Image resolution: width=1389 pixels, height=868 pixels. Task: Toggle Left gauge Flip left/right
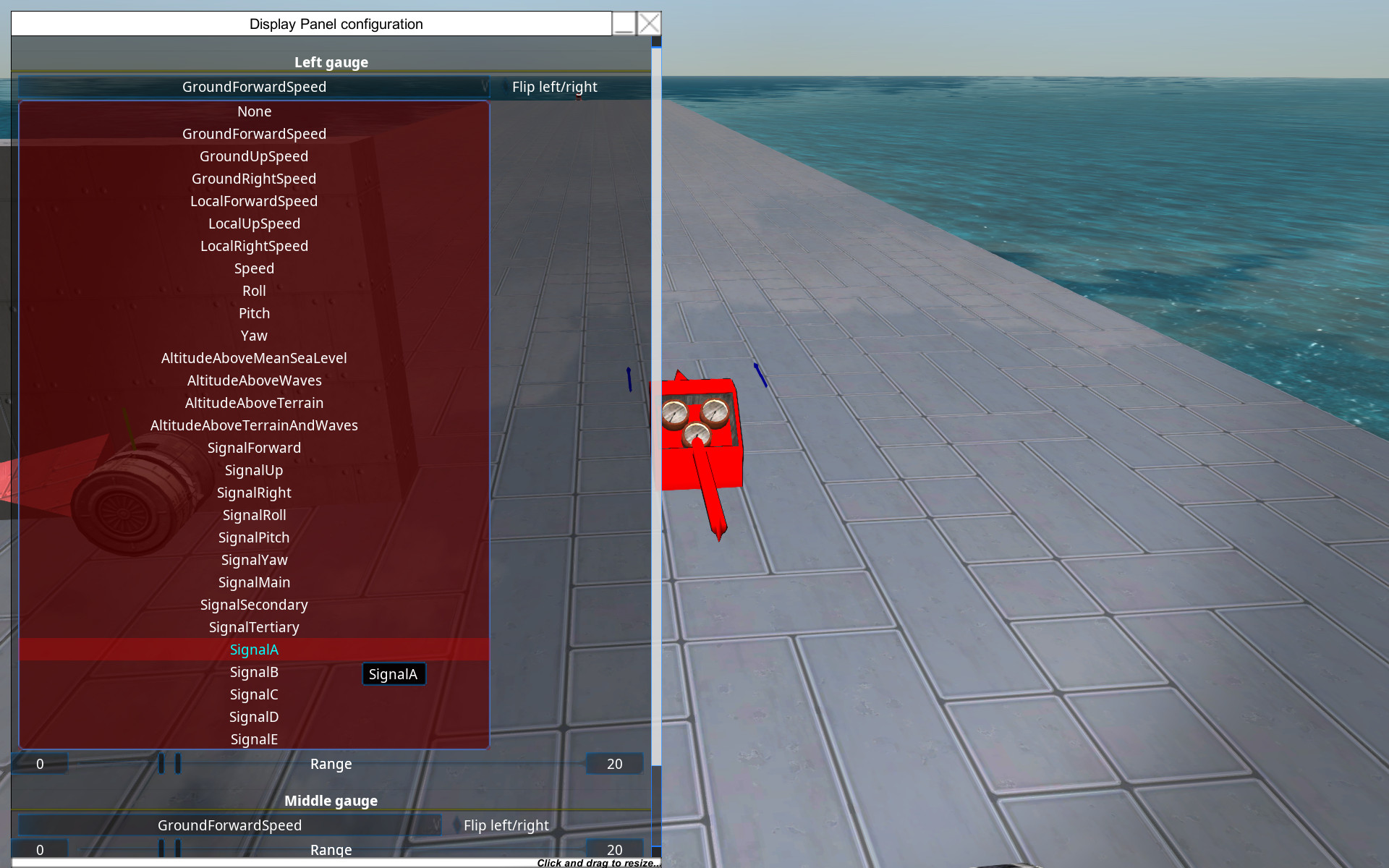coord(554,87)
